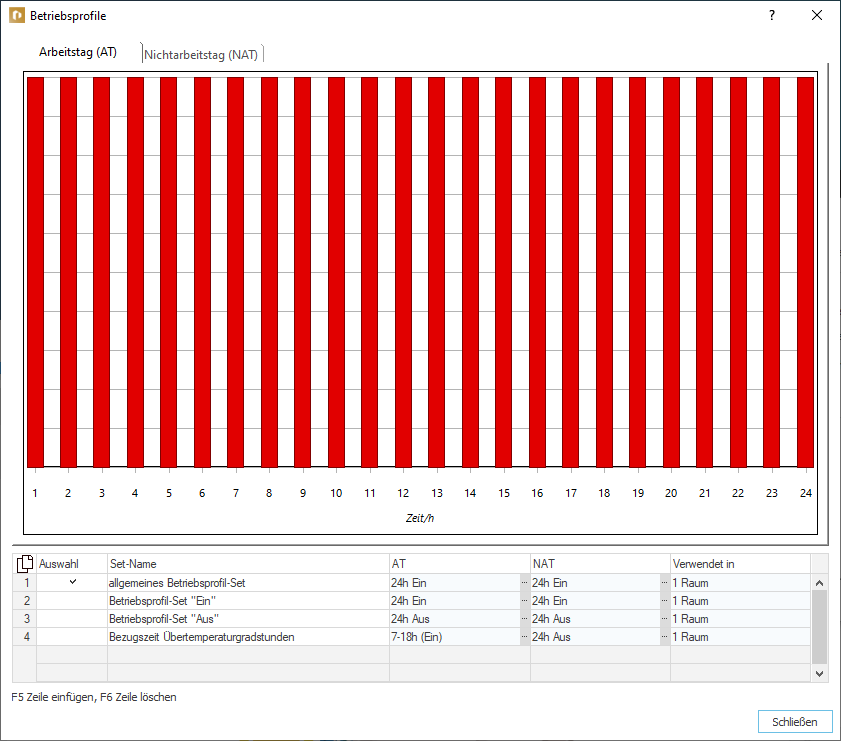
Task: Open AT ellipsis picker for allgemeines Betriebsprofil-Set
Action: (525, 583)
